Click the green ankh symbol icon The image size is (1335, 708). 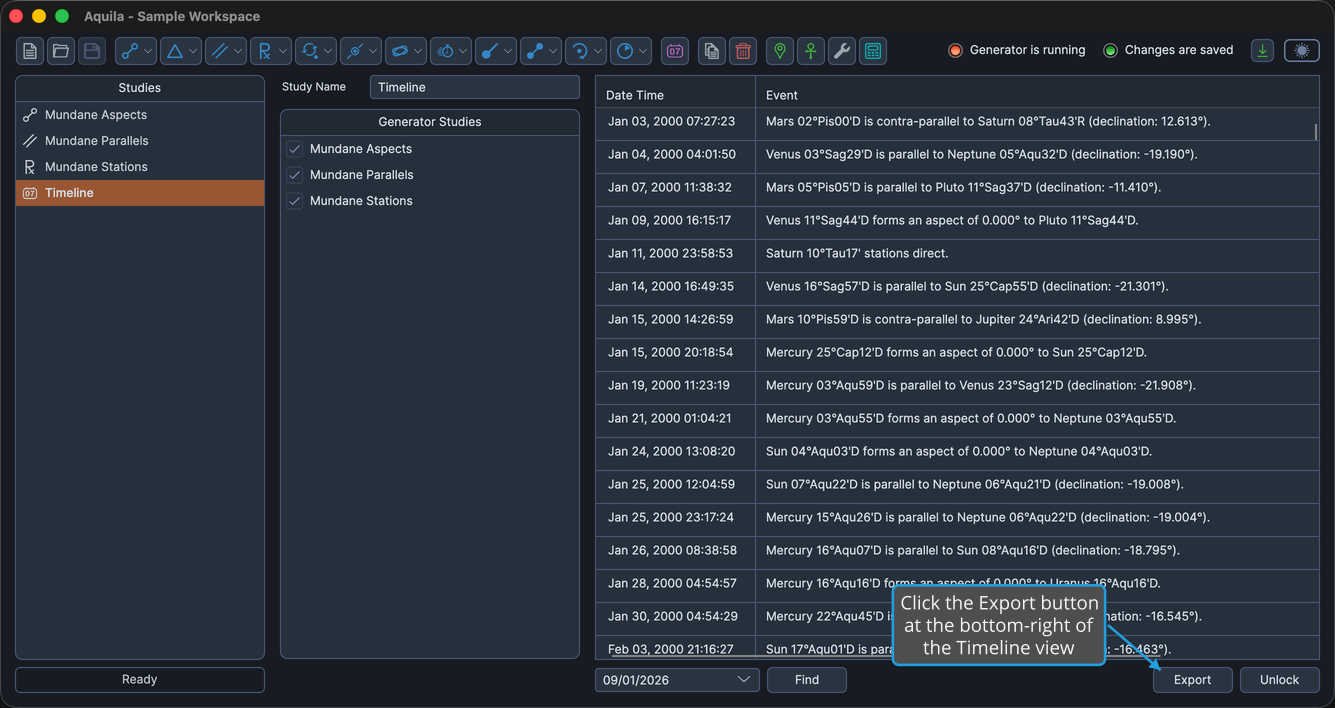(811, 51)
